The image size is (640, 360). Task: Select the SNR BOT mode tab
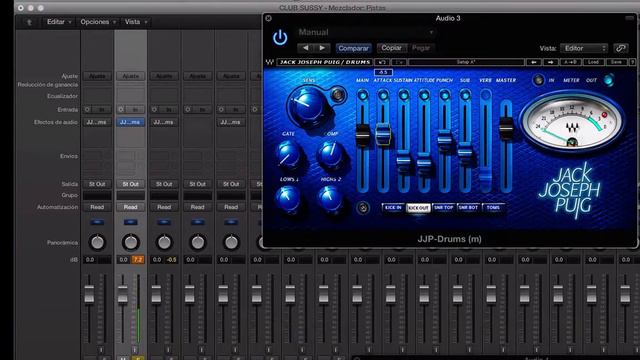pos(468,208)
